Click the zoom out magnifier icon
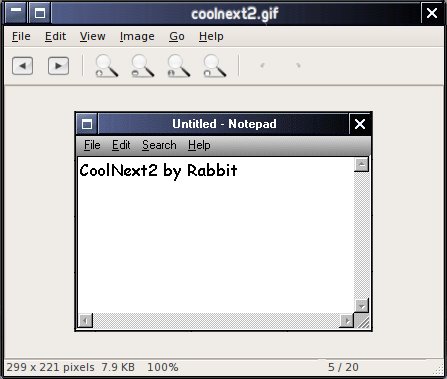The width and height of the screenshot is (447, 379). pyautogui.click(x=143, y=66)
